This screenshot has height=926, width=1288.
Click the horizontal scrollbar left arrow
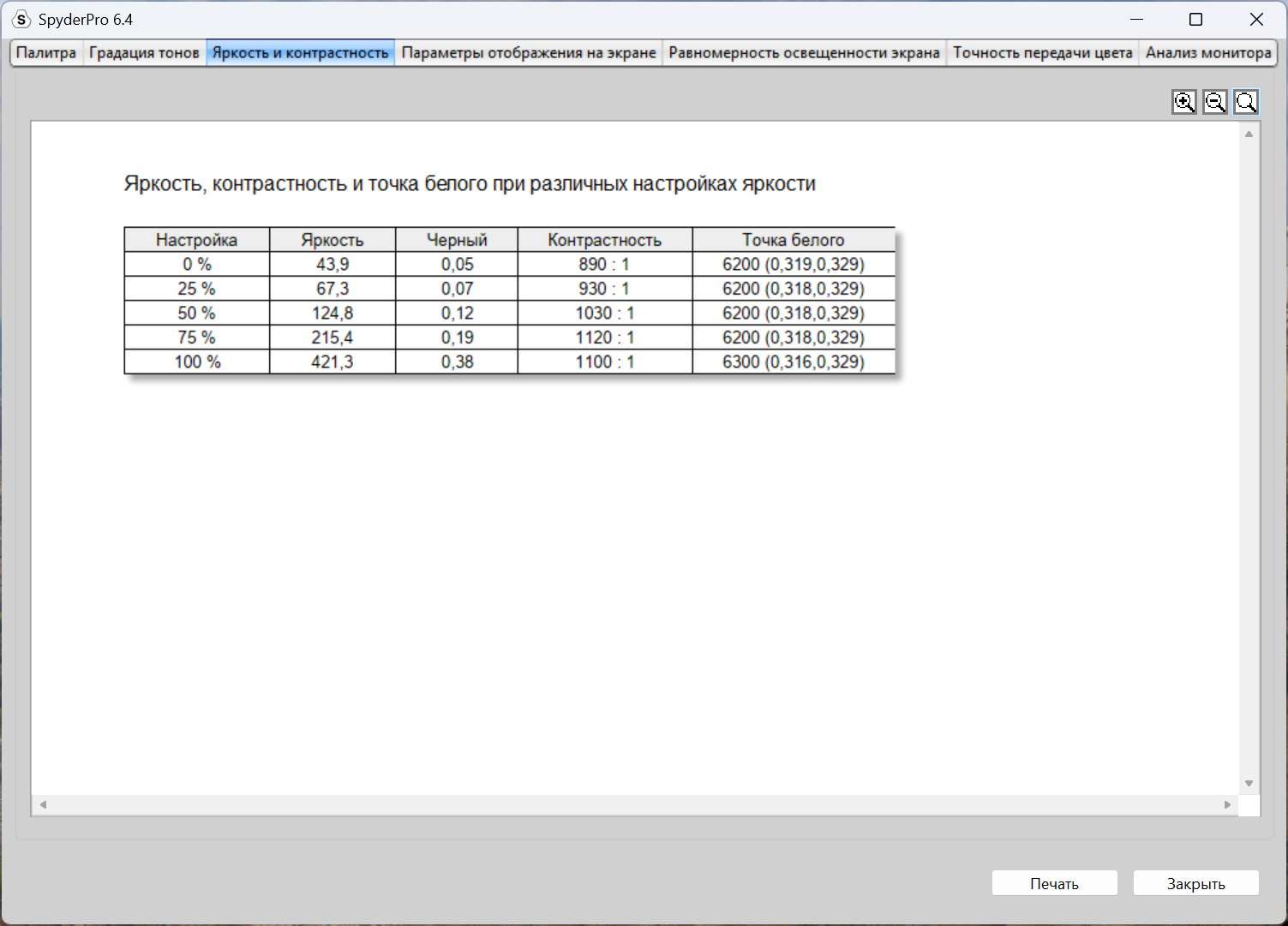point(43,804)
